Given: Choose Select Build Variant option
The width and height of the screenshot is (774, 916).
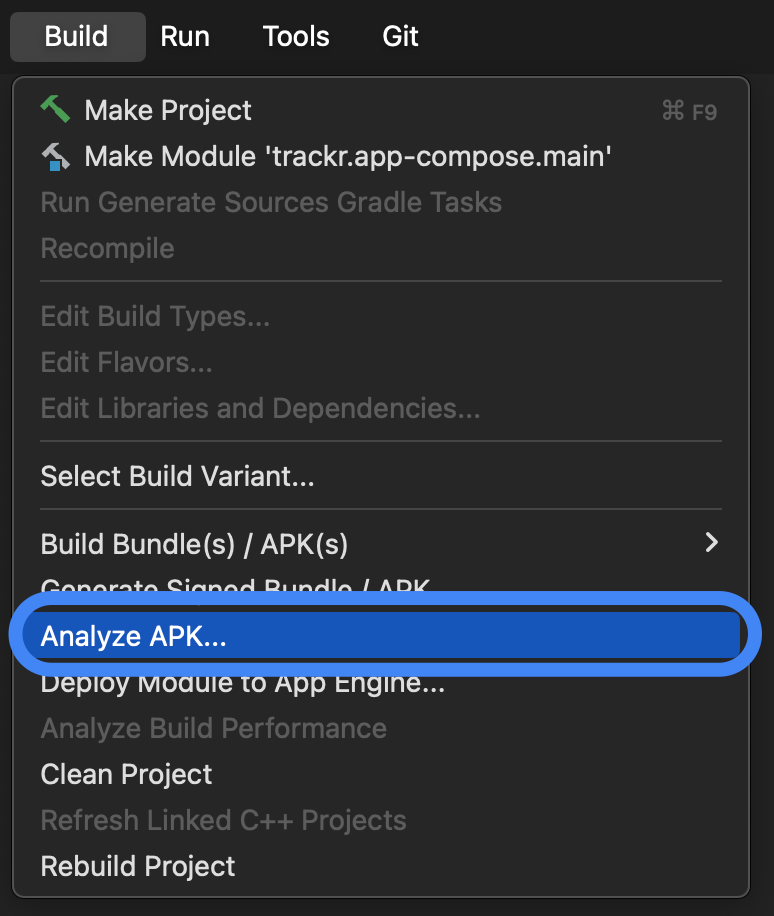Looking at the screenshot, I should pos(177,476).
